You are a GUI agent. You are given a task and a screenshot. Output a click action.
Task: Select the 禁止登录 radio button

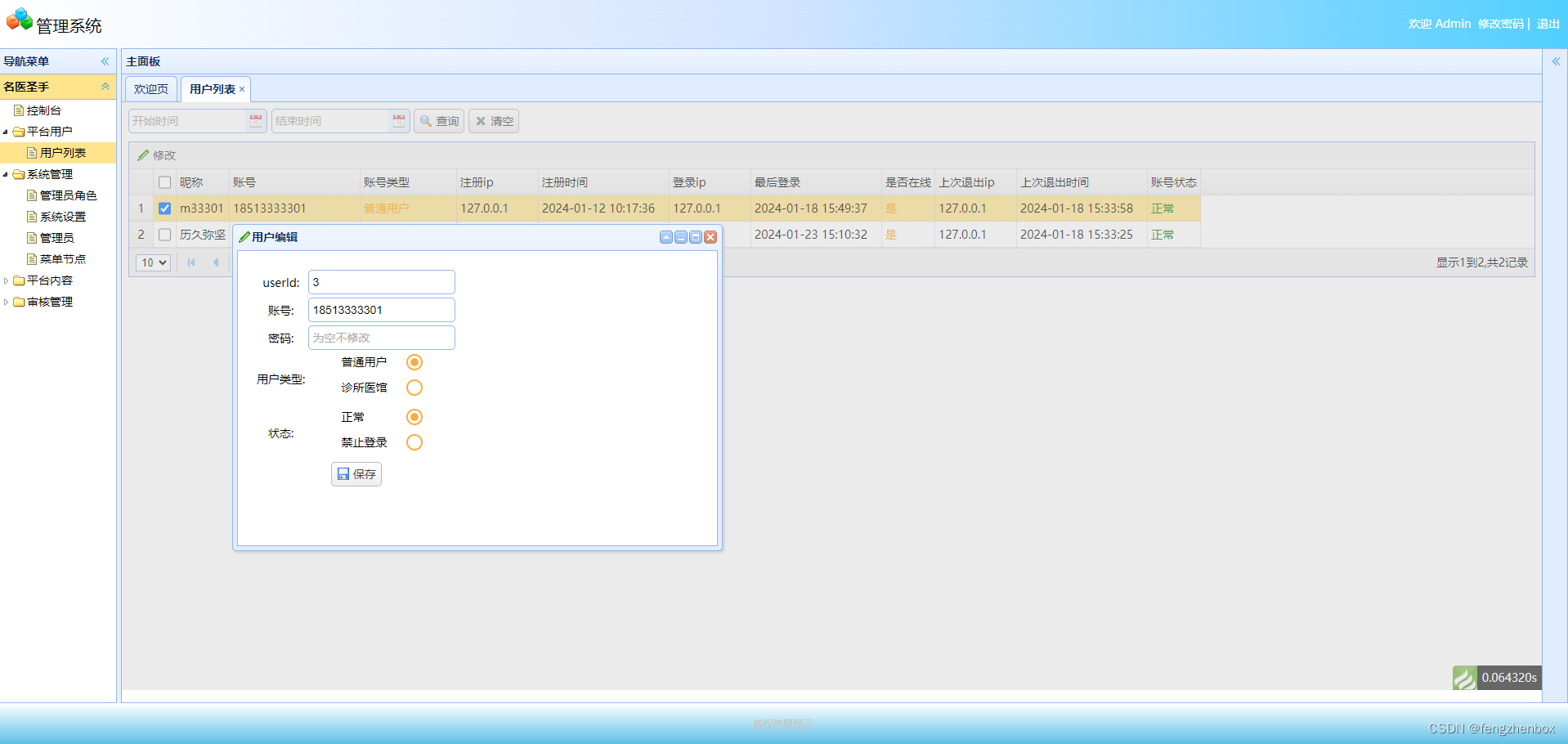414,442
